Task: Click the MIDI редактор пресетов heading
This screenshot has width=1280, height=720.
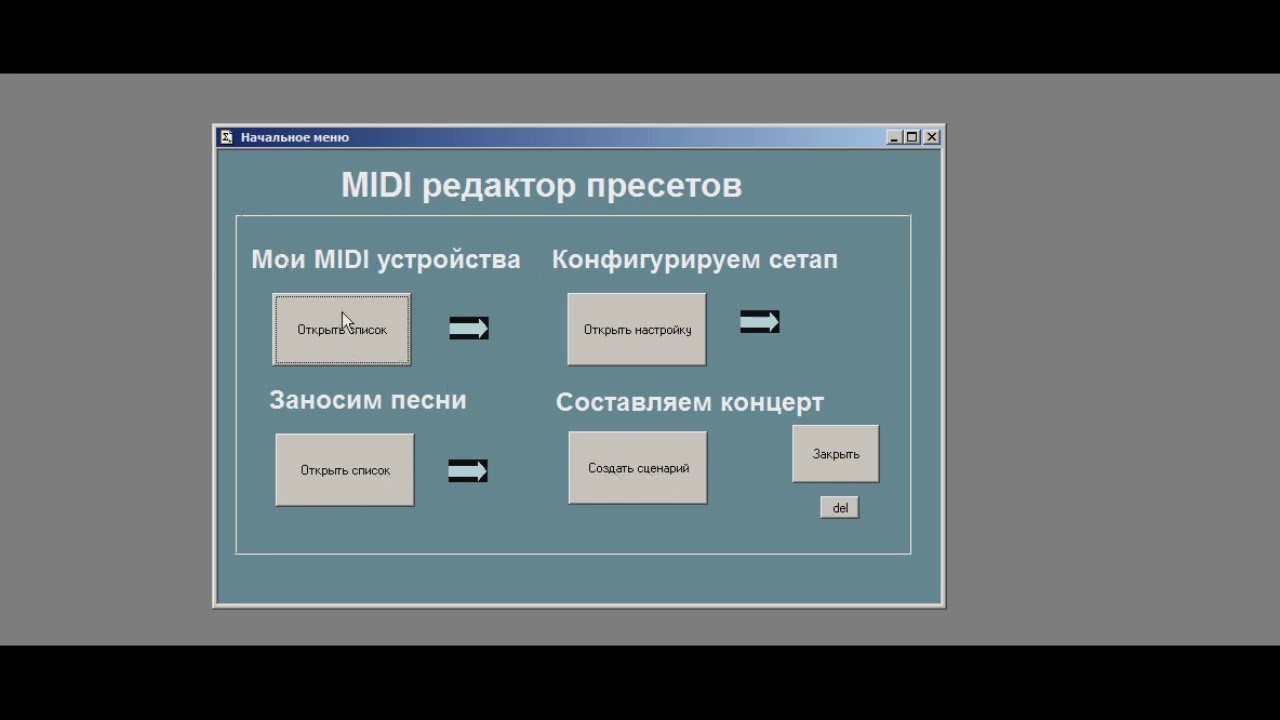Action: tap(542, 186)
